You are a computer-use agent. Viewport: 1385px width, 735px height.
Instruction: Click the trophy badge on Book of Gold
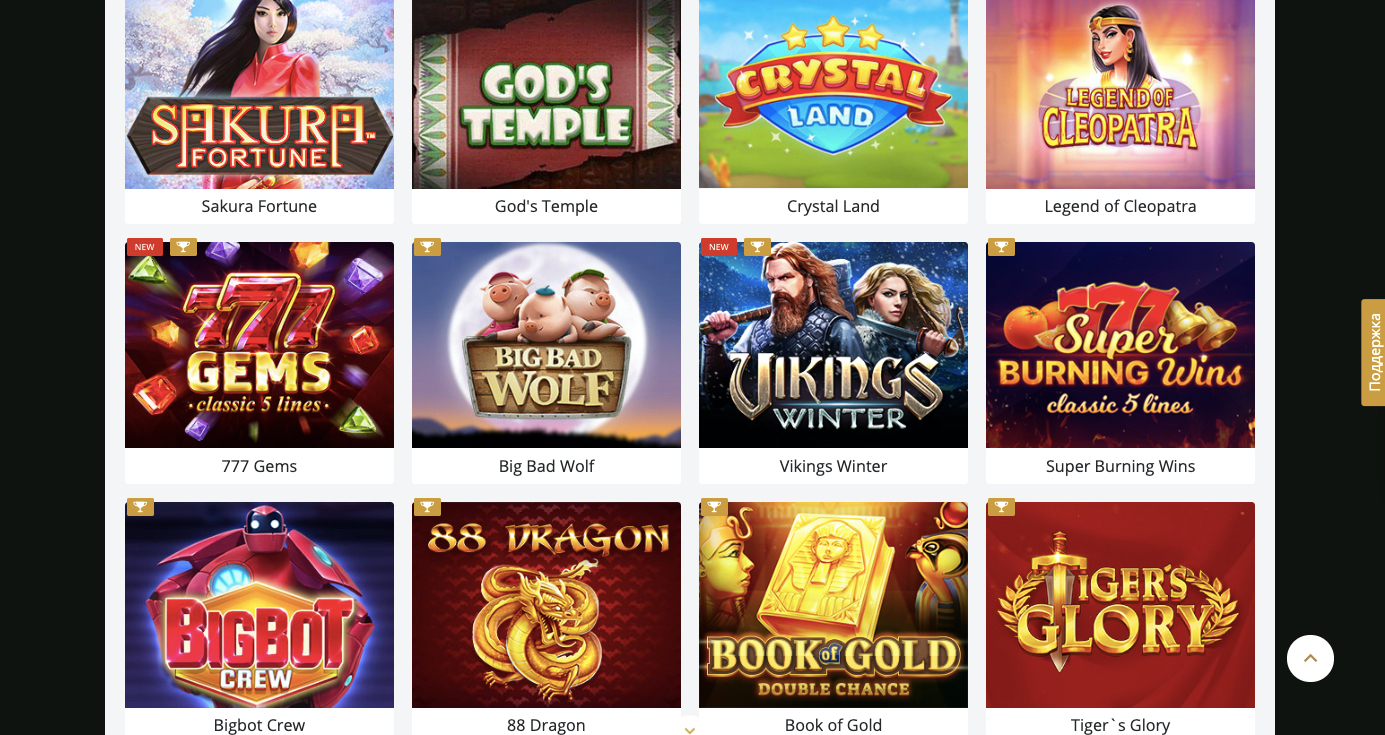pyautogui.click(x=714, y=507)
